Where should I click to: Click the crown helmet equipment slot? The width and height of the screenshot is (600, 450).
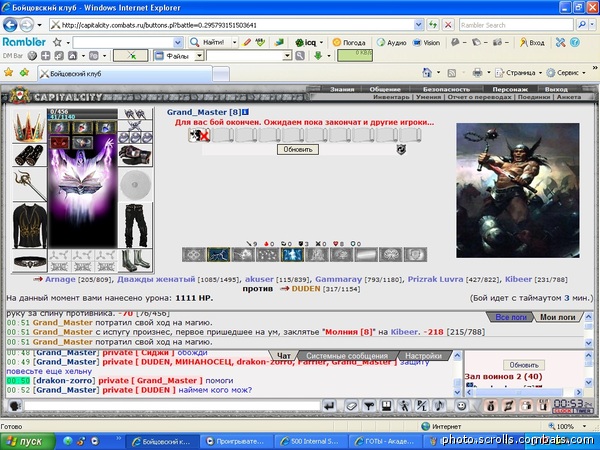(29, 127)
